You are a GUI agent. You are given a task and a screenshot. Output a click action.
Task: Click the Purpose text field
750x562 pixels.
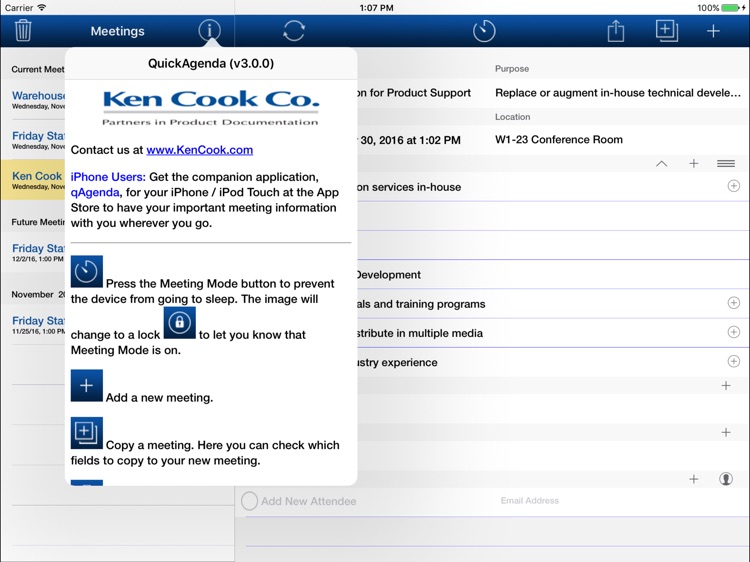click(x=618, y=93)
